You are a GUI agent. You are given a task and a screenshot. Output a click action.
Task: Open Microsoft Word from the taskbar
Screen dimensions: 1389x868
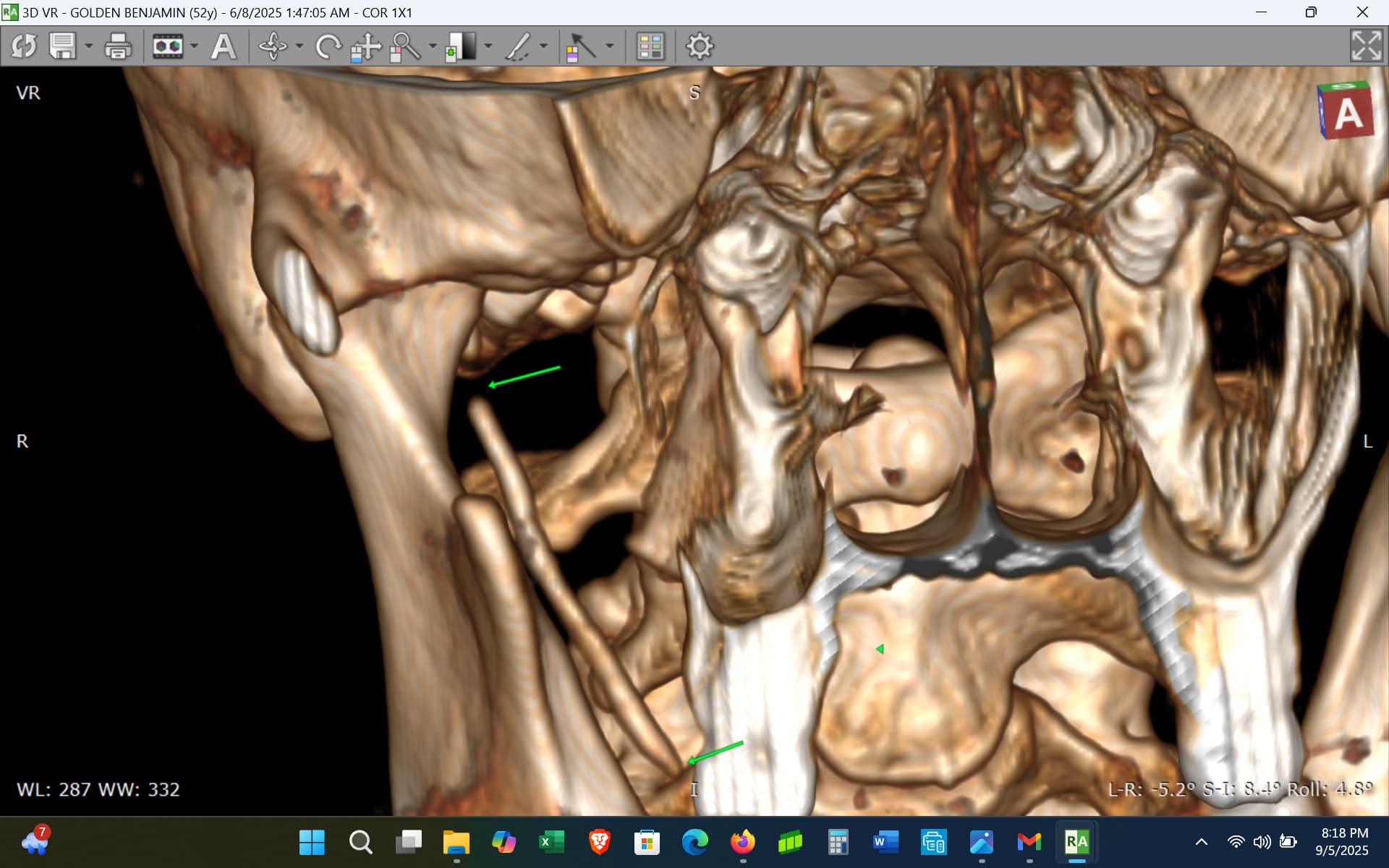click(885, 842)
